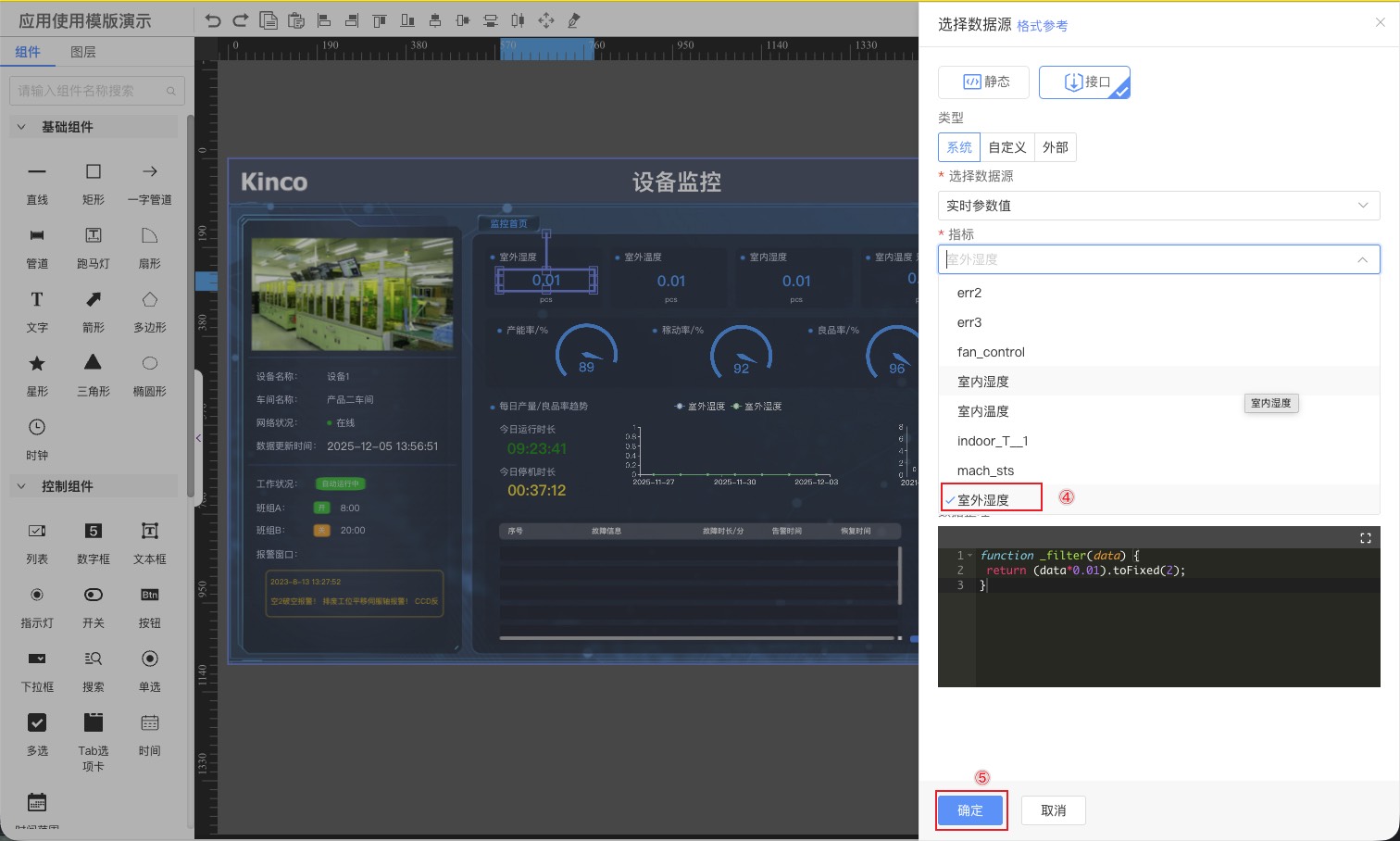Click the paste clipboard icon

coord(296,20)
